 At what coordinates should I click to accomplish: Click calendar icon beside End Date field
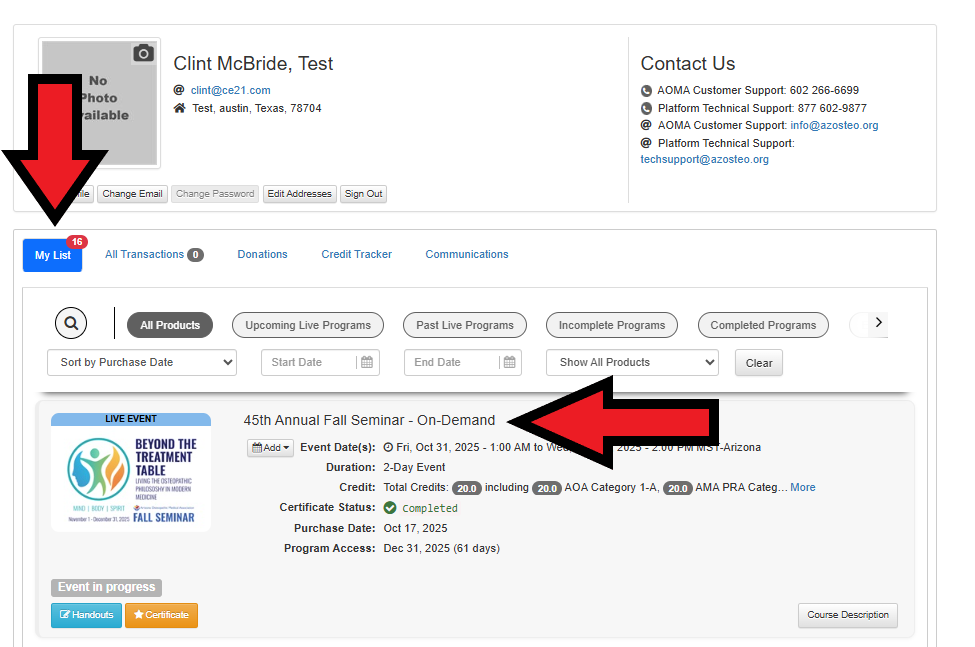click(x=510, y=362)
